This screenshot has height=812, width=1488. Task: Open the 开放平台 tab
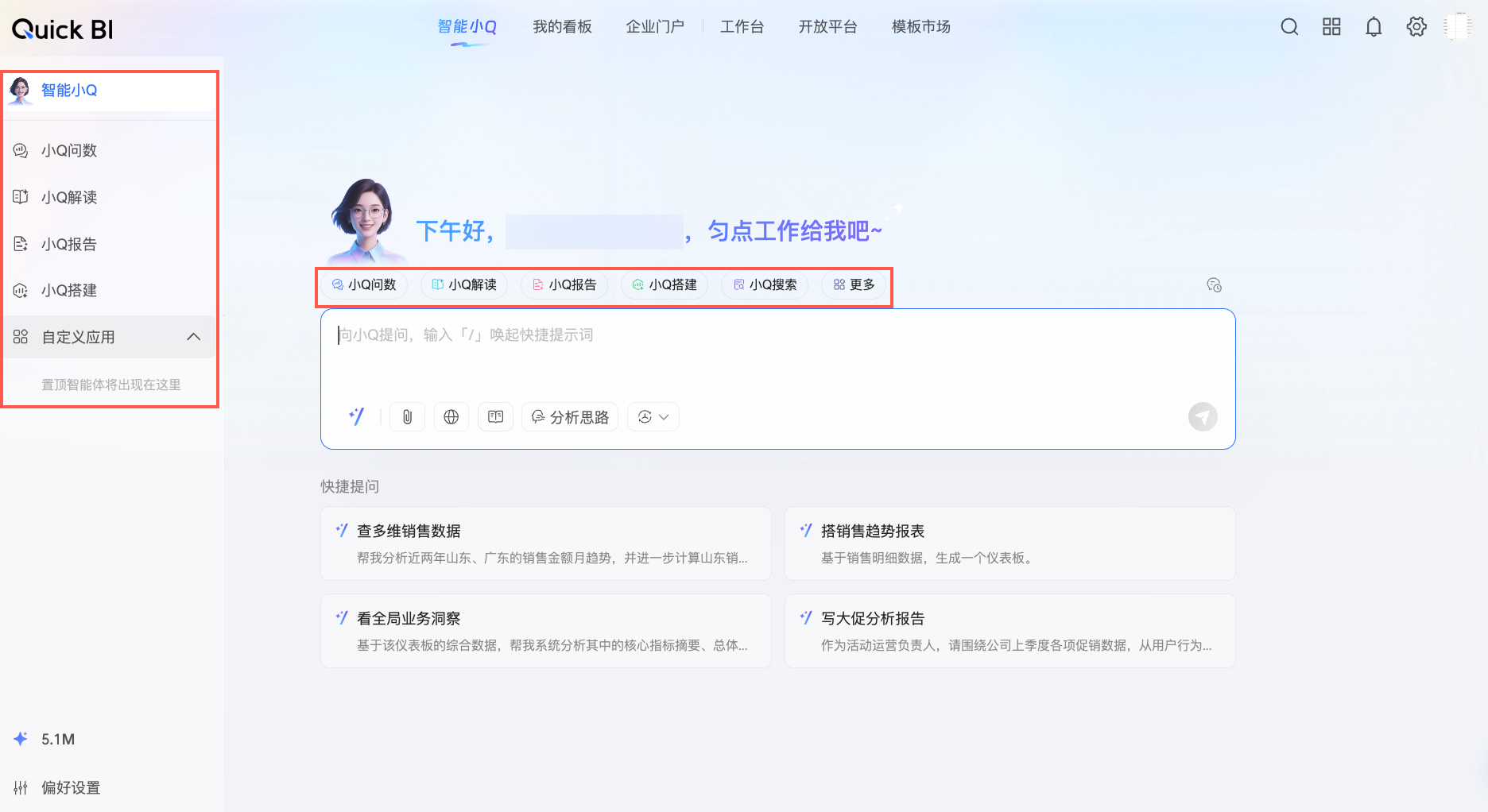827,27
